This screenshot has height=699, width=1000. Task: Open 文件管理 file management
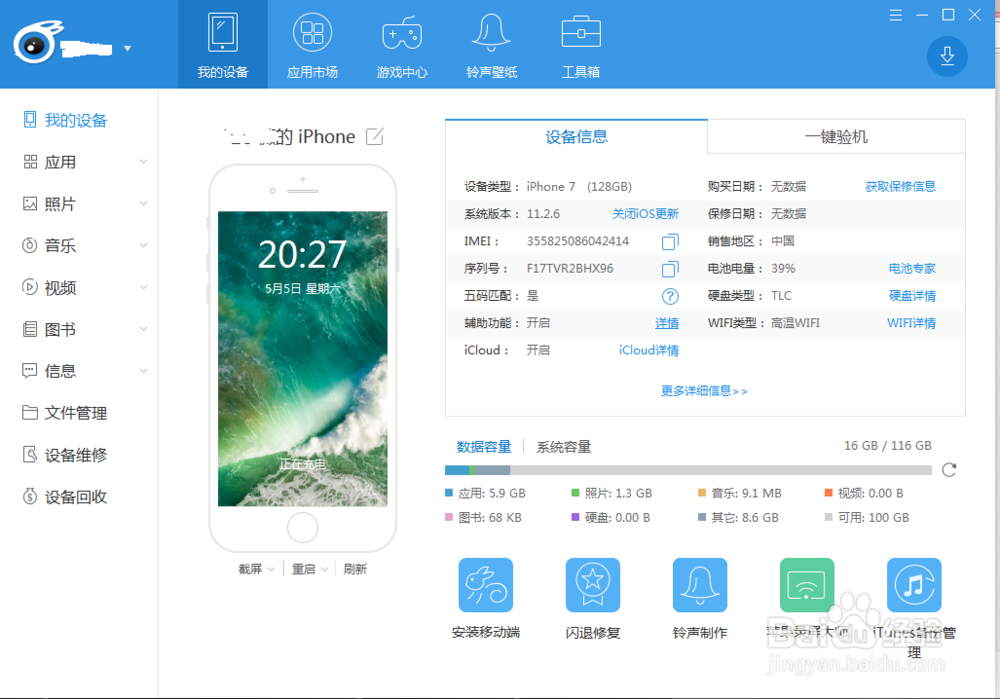pos(65,413)
